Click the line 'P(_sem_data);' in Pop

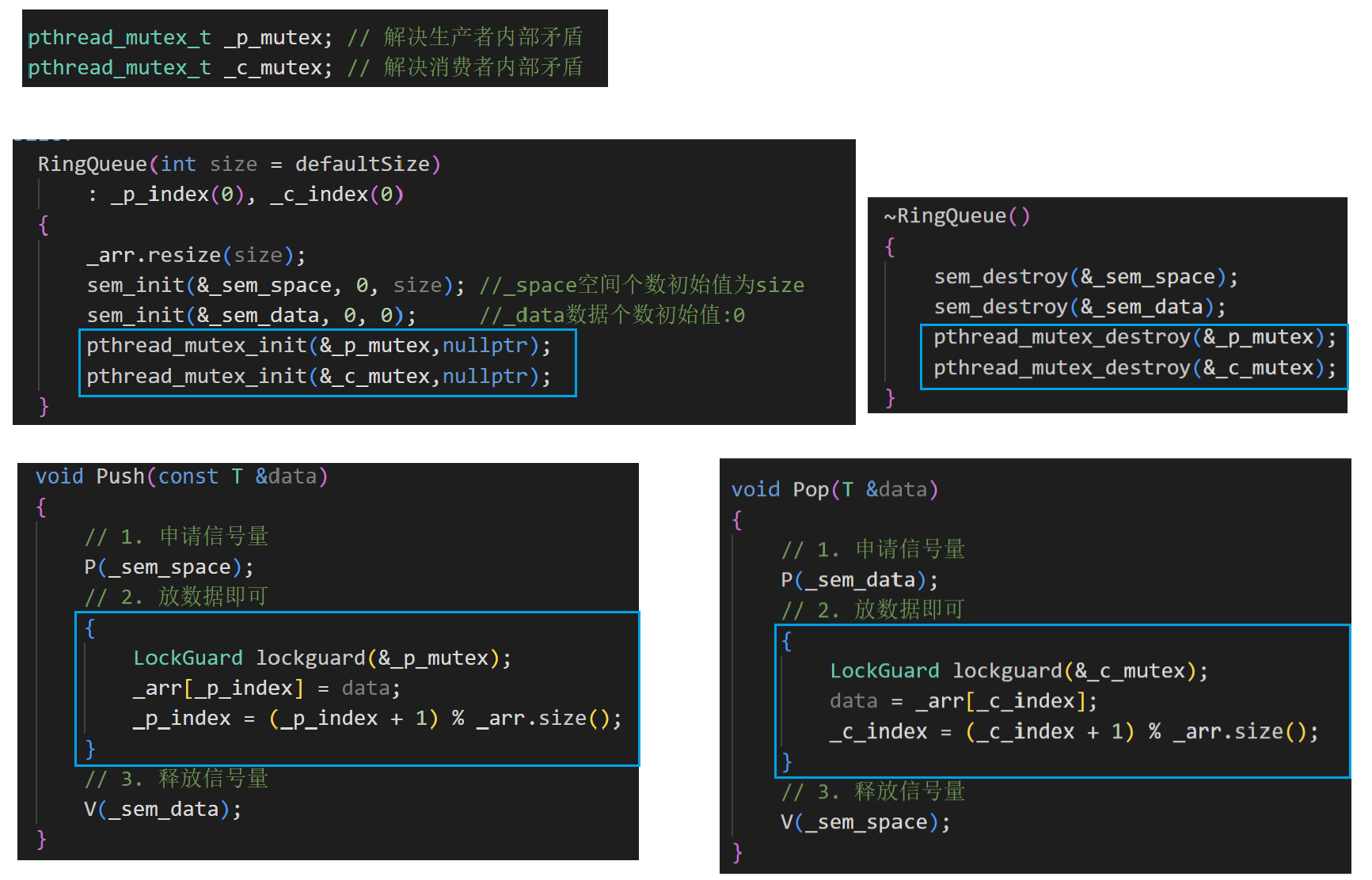point(860,580)
